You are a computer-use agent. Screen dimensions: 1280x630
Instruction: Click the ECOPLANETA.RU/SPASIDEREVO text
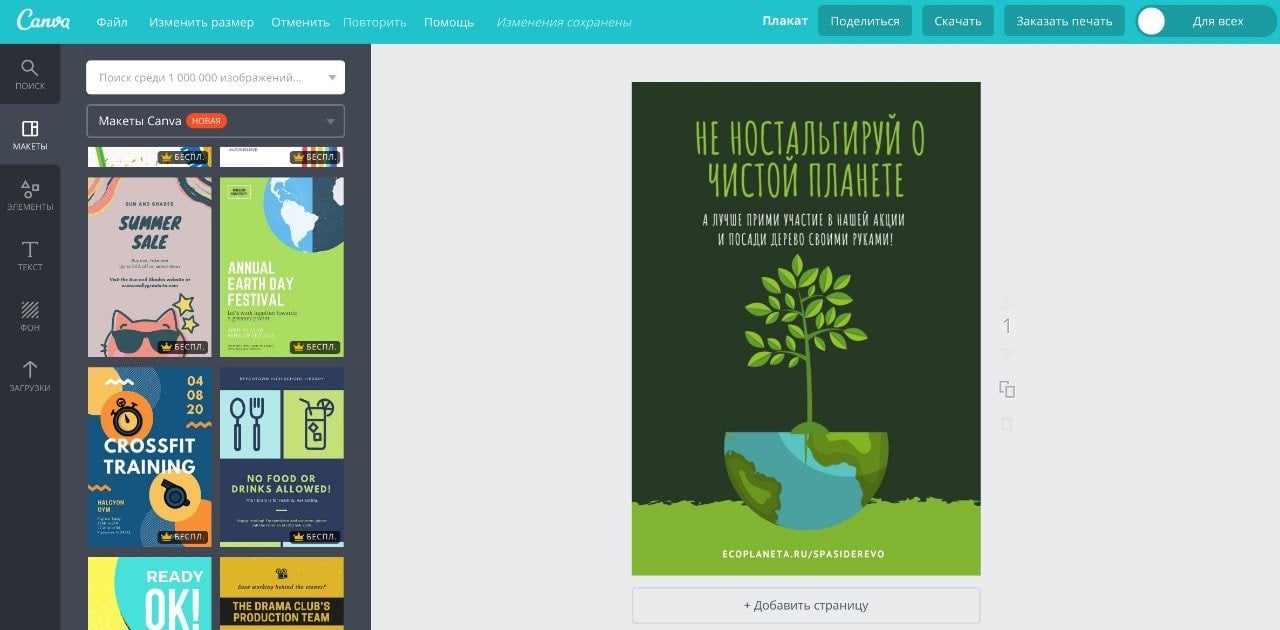point(804,554)
